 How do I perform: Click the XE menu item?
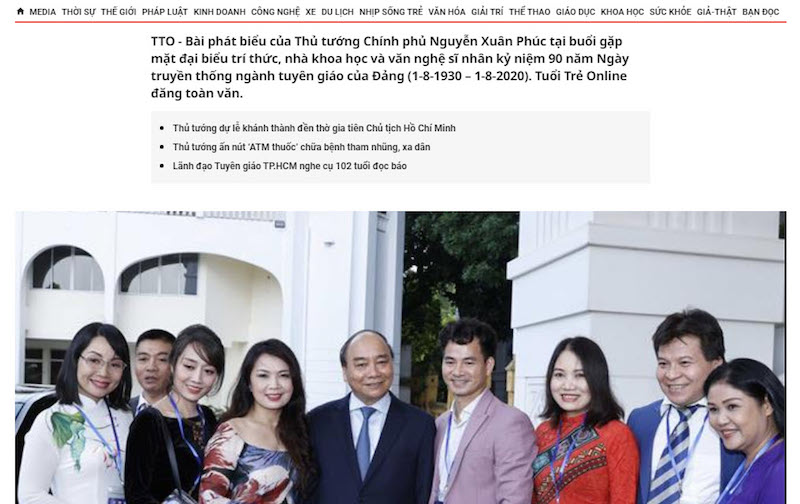(x=311, y=12)
